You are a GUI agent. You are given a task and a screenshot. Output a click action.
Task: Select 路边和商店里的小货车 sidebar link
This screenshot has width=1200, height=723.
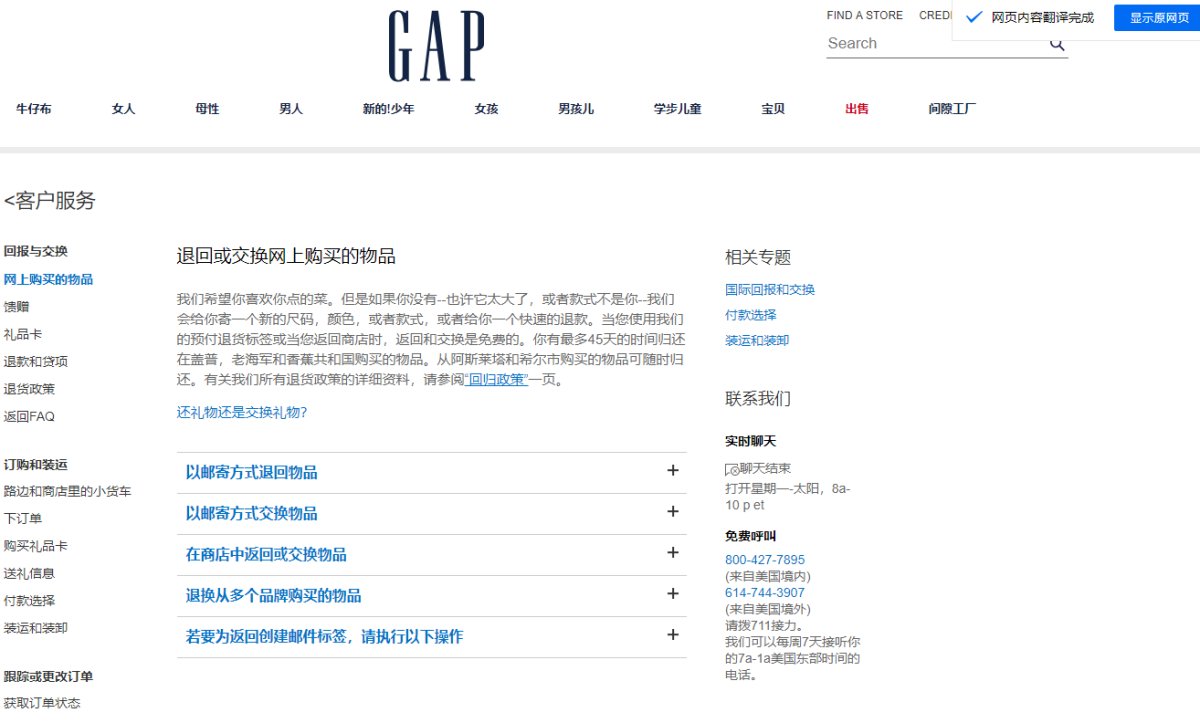click(x=67, y=491)
